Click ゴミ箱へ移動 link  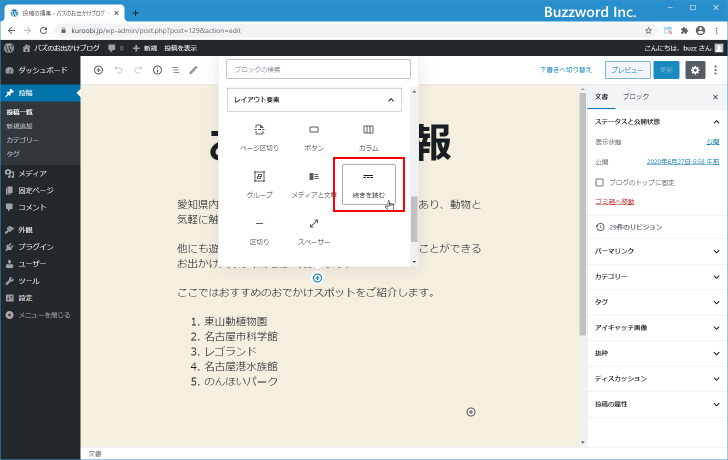pos(614,201)
